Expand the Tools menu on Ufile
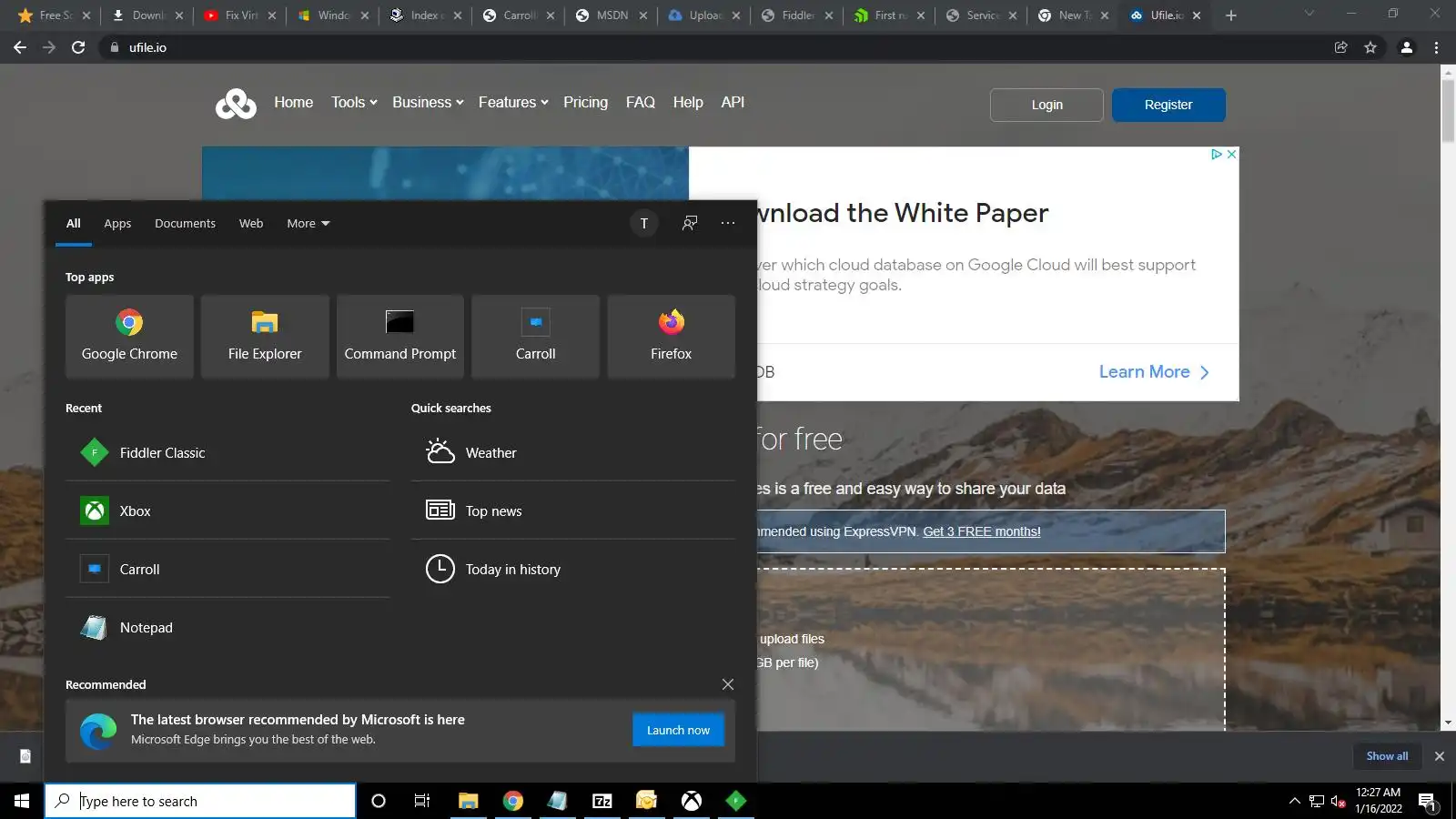1456x819 pixels. pyautogui.click(x=354, y=103)
